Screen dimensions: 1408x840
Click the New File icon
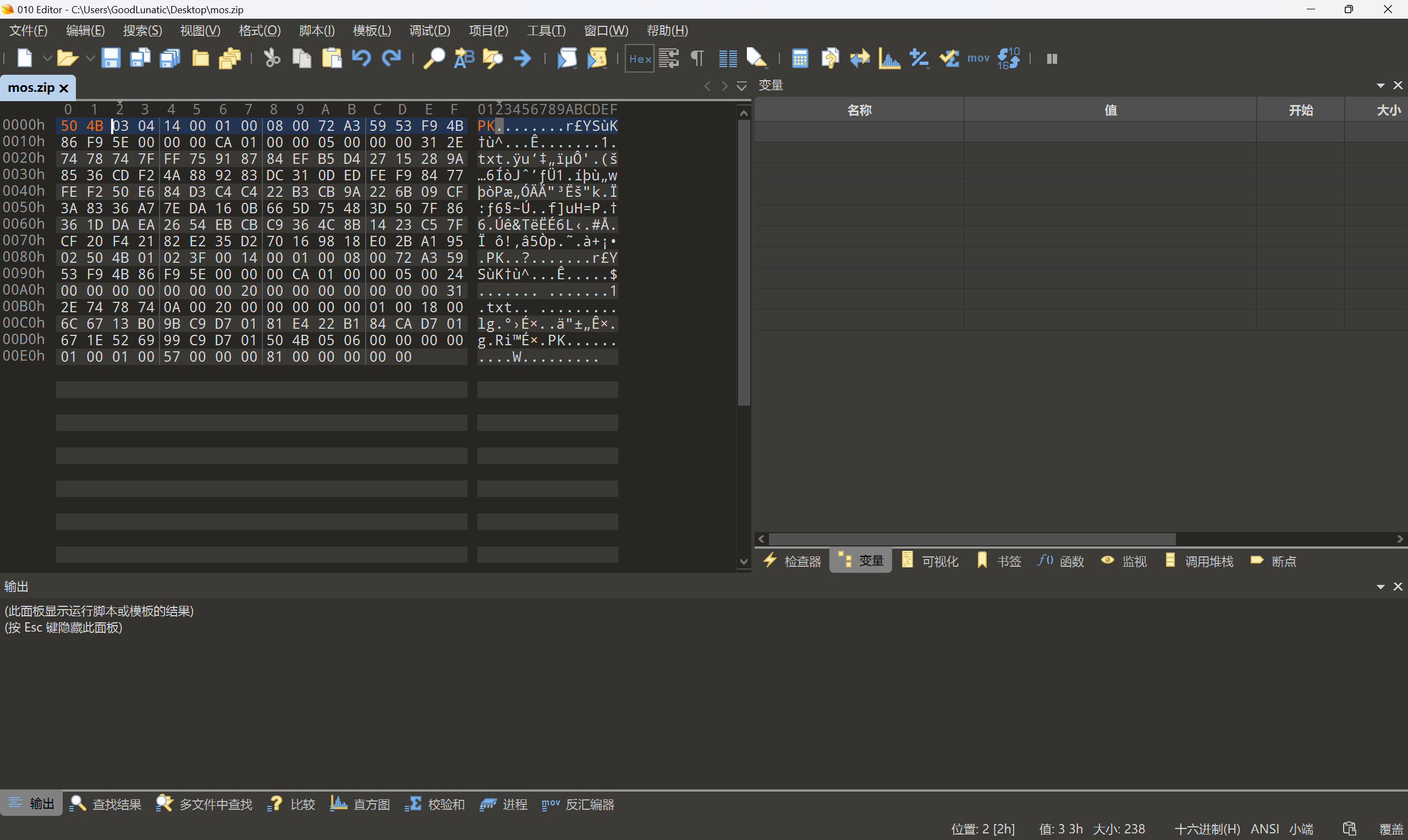point(24,58)
